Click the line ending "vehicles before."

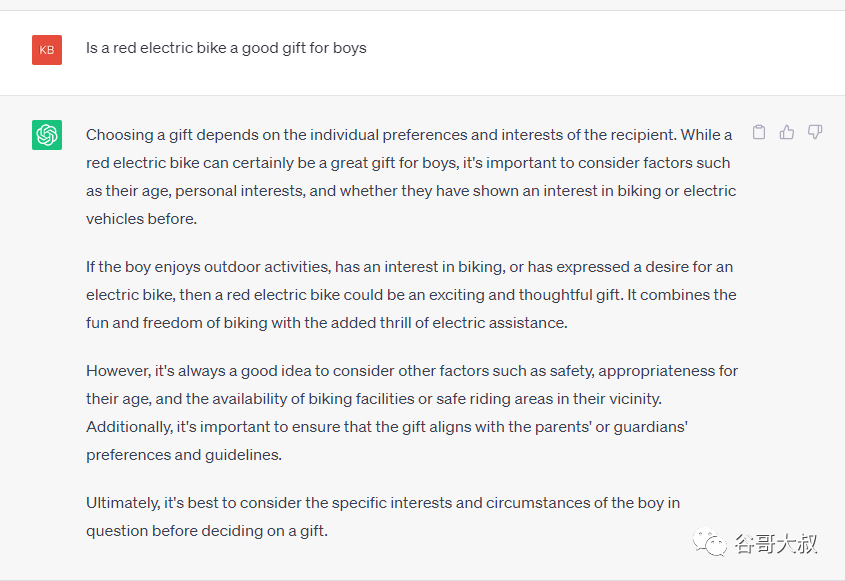coord(141,219)
